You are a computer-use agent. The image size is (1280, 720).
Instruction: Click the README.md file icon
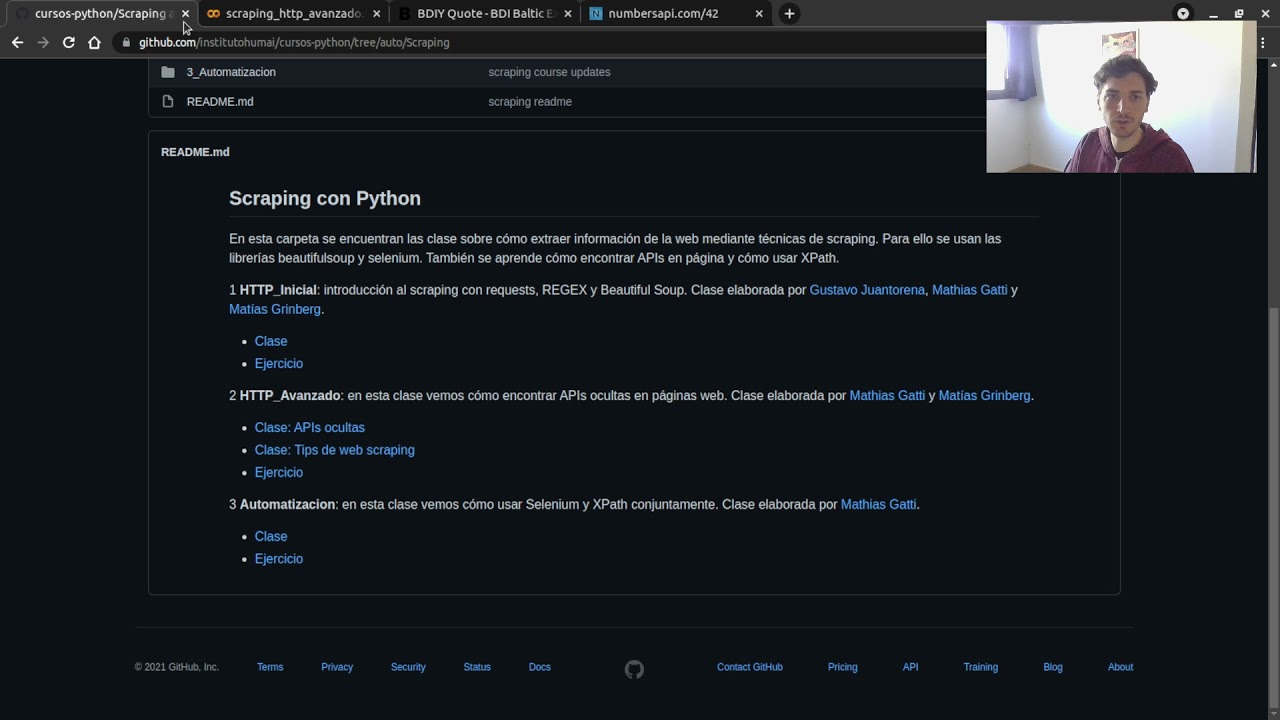point(168,101)
